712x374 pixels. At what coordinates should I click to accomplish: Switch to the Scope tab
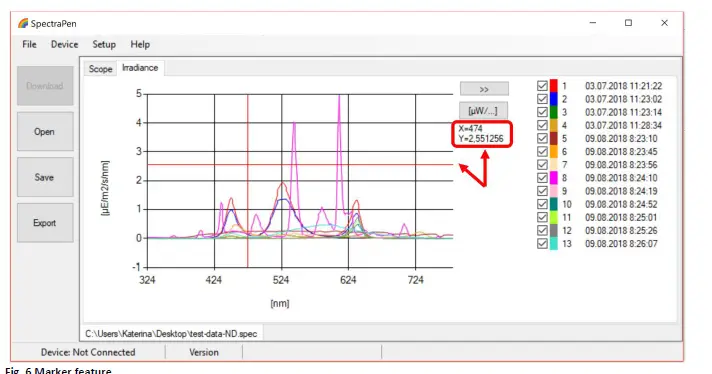click(x=100, y=69)
